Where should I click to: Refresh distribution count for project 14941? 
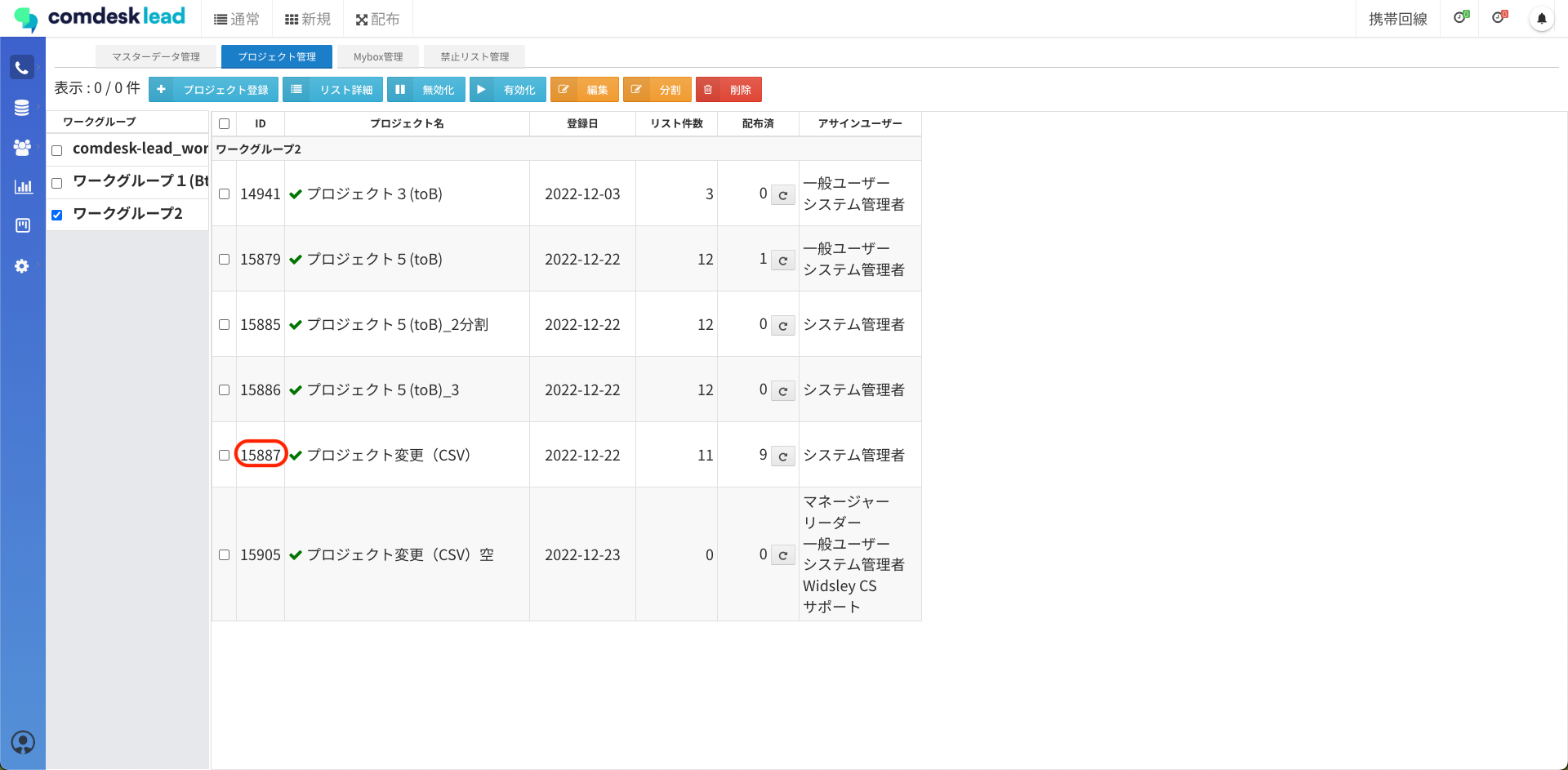[782, 195]
